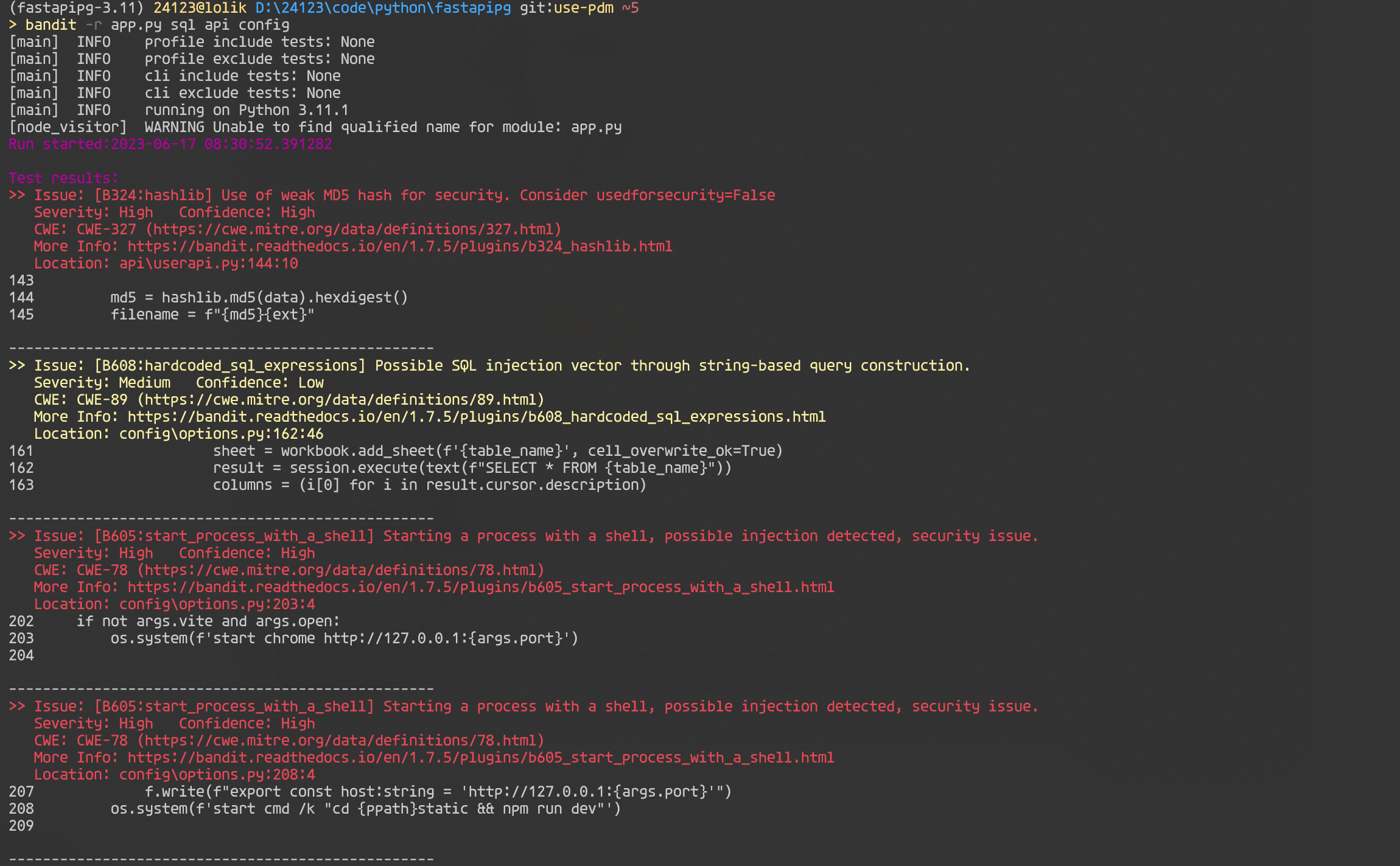Image resolution: width=1400 pixels, height=866 pixels.
Task: Click the B324:hashlib issue title line
Action: click(392, 195)
